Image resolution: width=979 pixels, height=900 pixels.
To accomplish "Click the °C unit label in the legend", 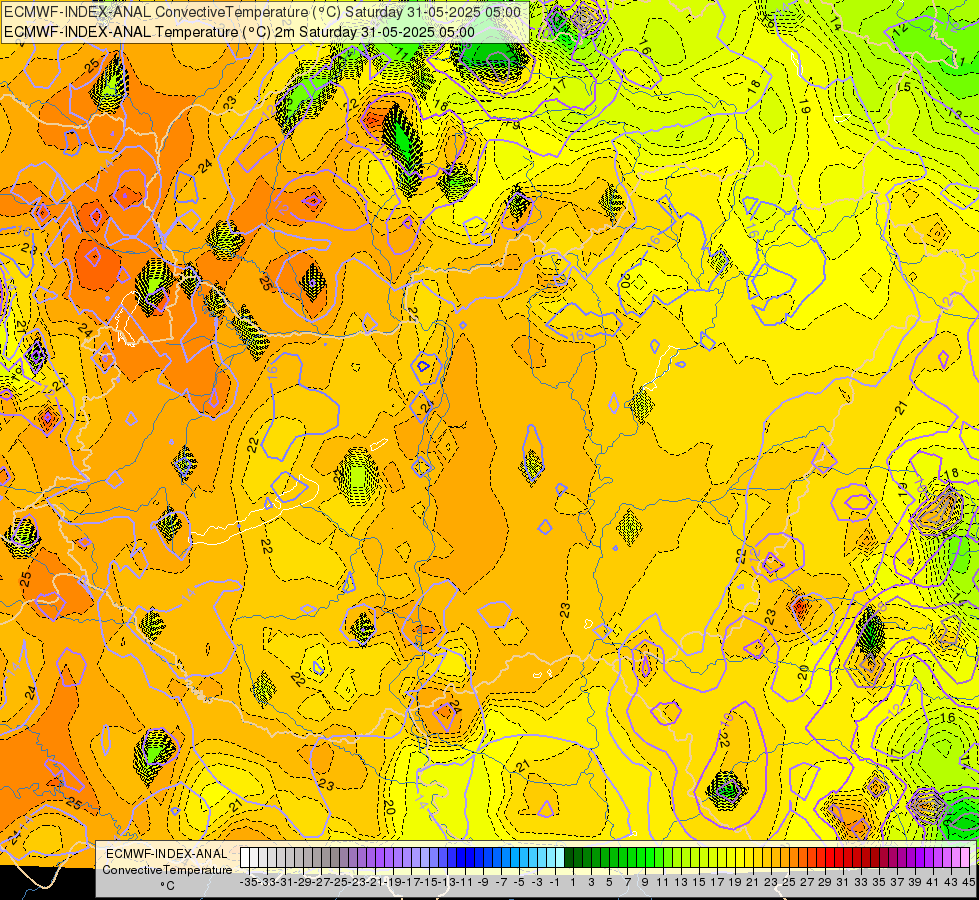I will pyautogui.click(x=167, y=886).
